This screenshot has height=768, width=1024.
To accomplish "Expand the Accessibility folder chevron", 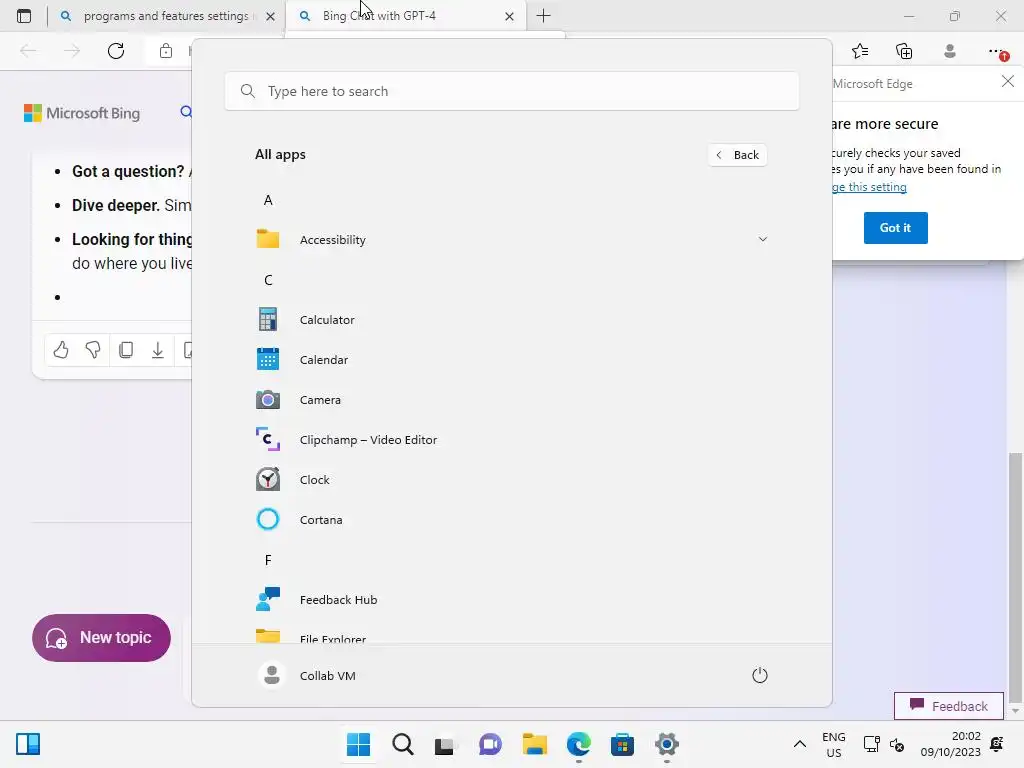I will click(x=762, y=239).
